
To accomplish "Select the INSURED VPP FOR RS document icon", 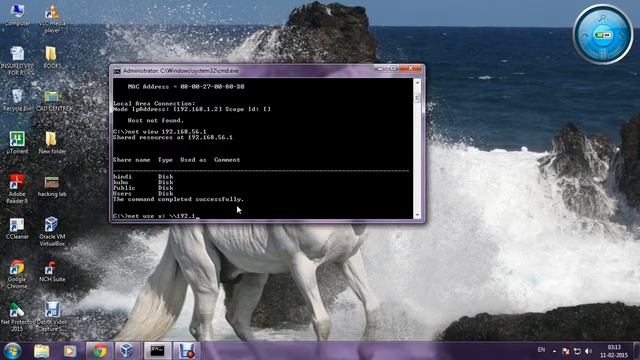I will point(17,60).
